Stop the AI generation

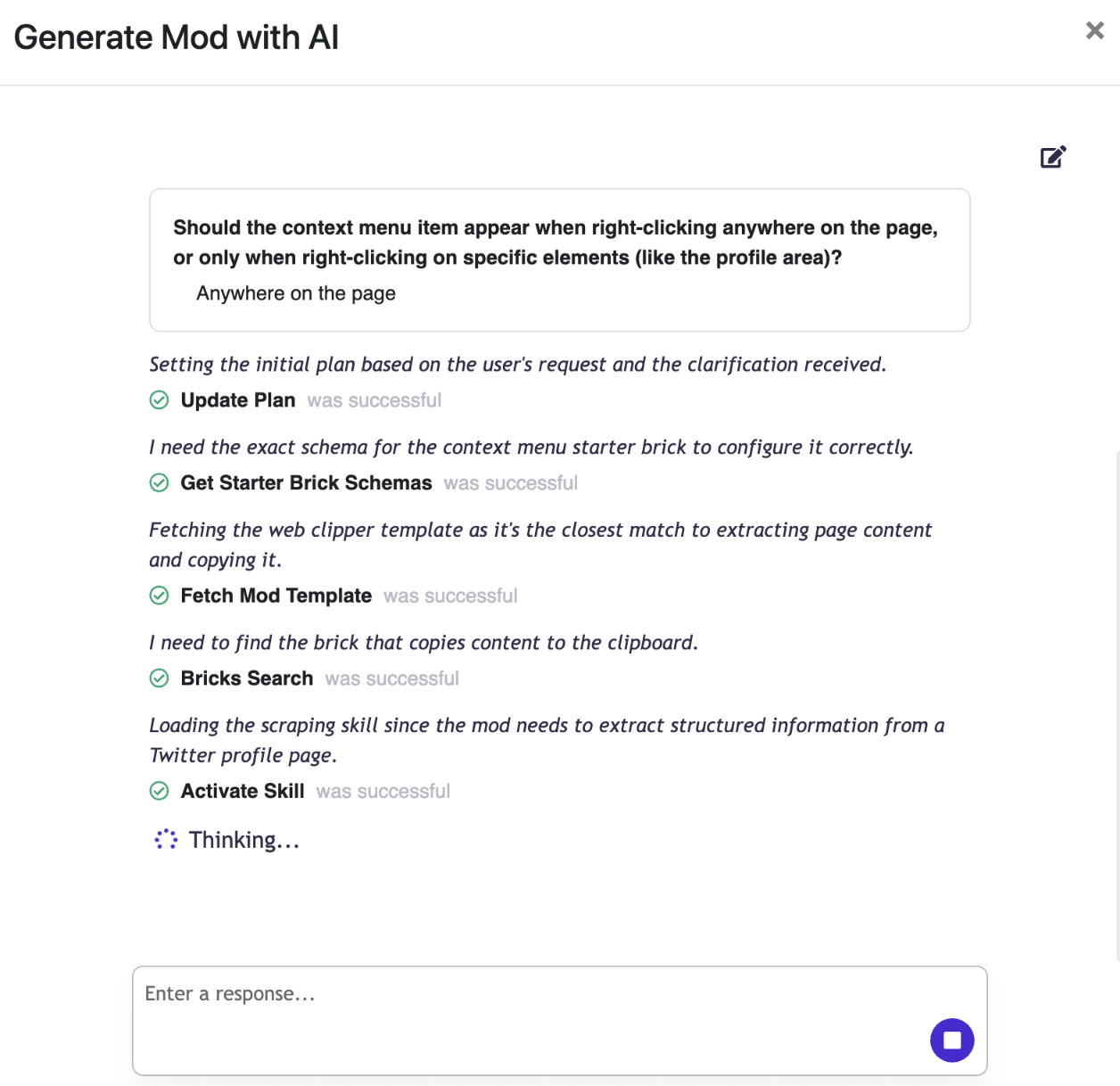951,1040
